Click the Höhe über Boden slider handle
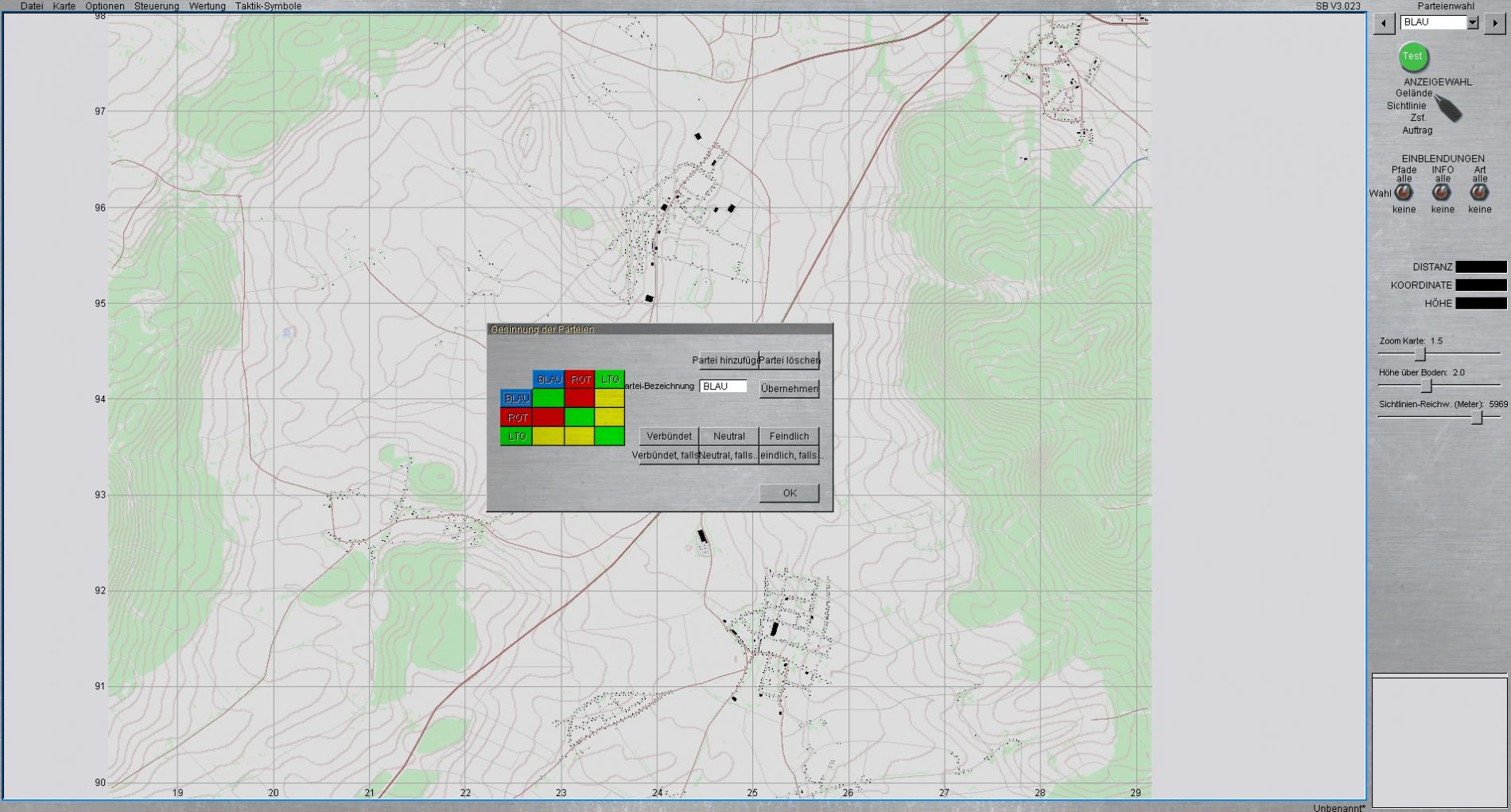 [1426, 386]
